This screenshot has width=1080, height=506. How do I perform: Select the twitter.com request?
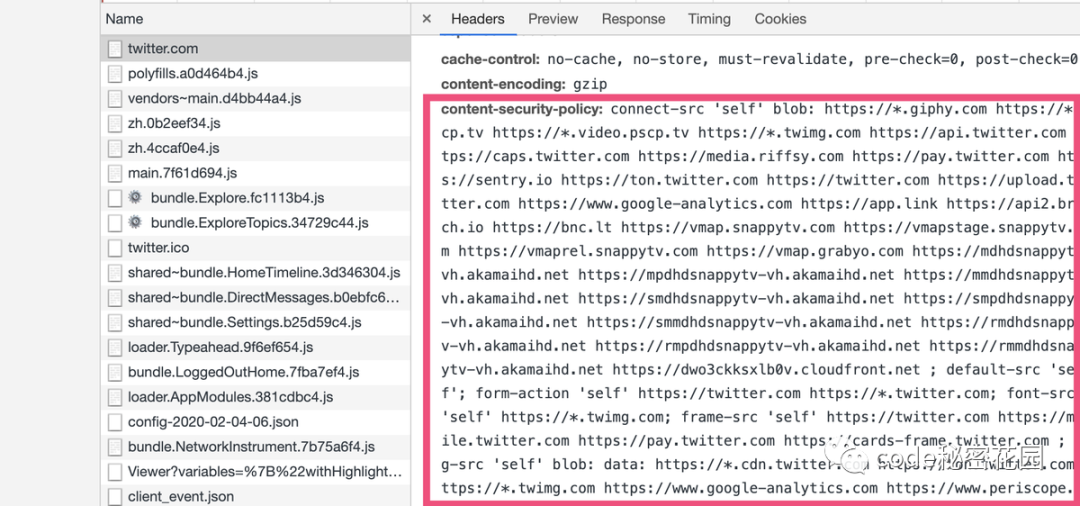[x=255, y=49]
